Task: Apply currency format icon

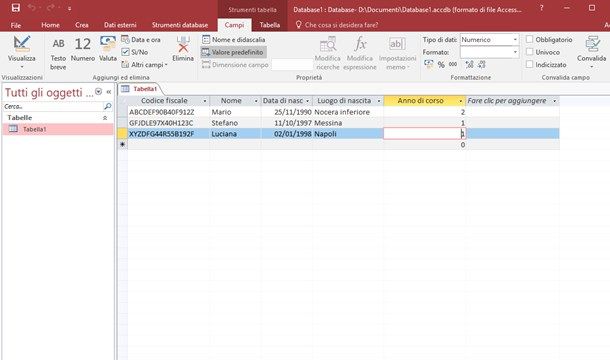Action: click(x=429, y=65)
